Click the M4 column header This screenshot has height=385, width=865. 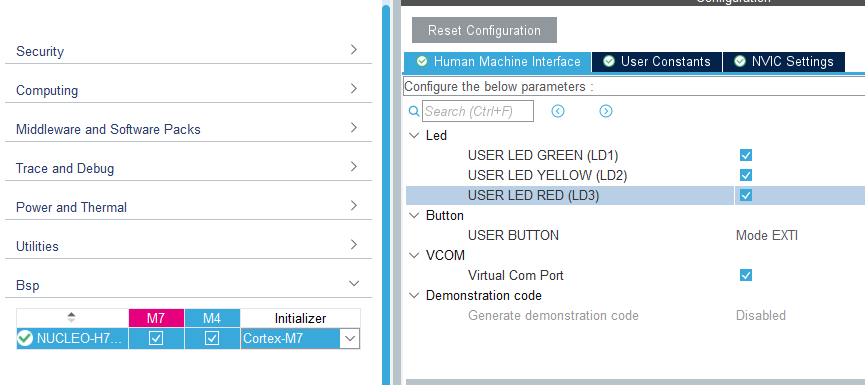click(212, 318)
